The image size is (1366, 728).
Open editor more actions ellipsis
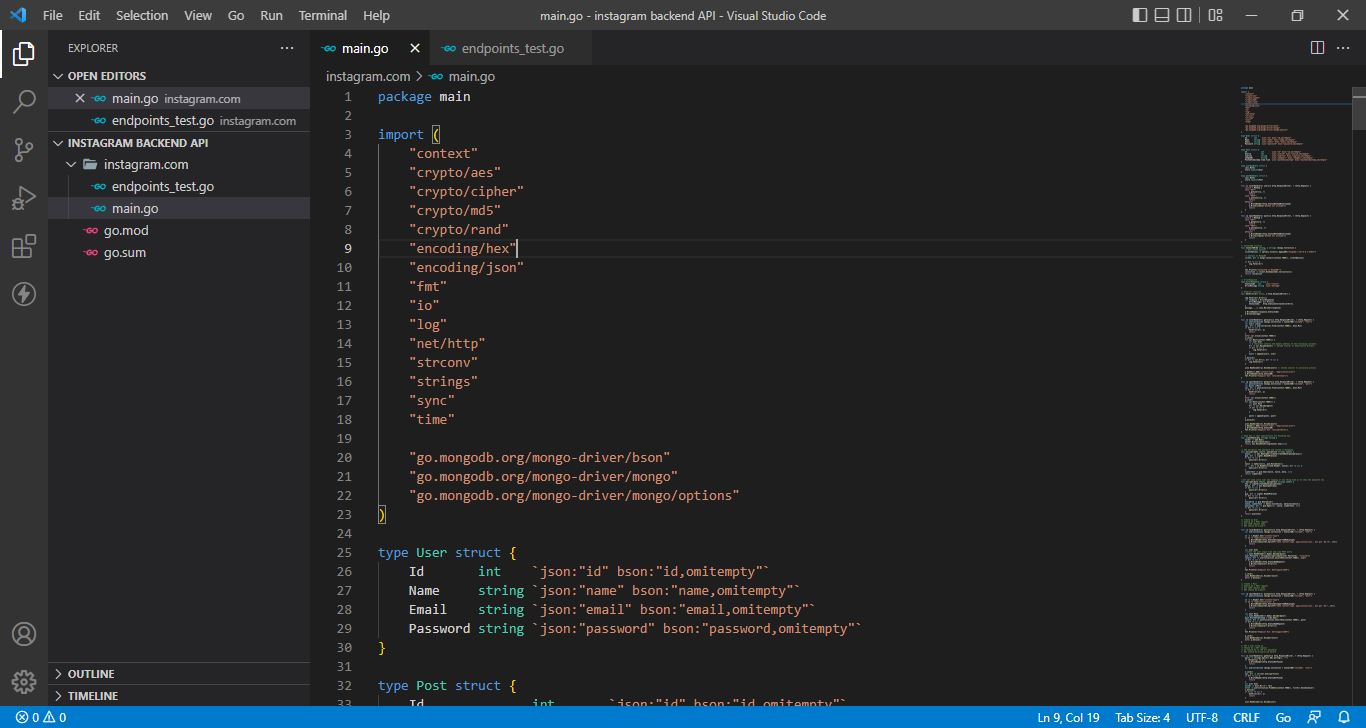(x=1345, y=48)
